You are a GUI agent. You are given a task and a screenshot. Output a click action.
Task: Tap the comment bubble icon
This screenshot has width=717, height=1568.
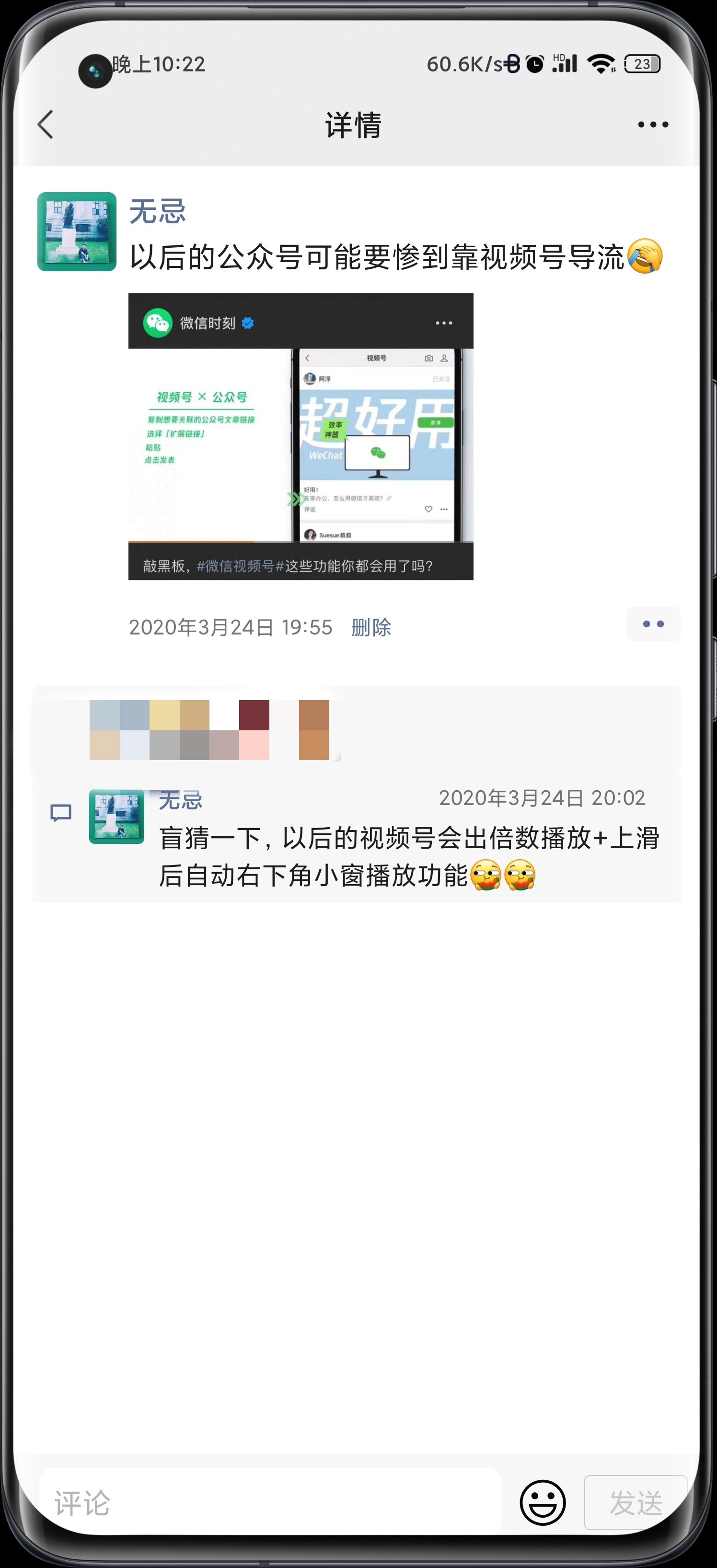(61, 813)
